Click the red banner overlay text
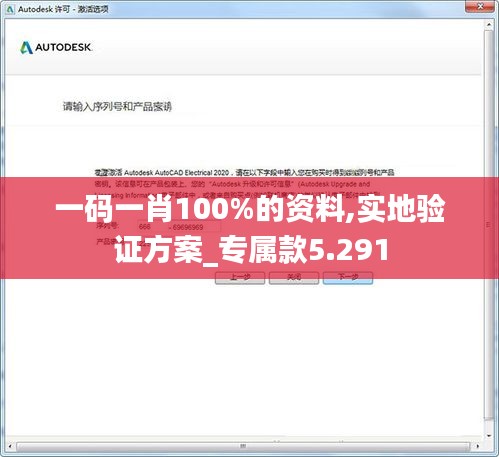The width and height of the screenshot is (499, 457). [250, 228]
